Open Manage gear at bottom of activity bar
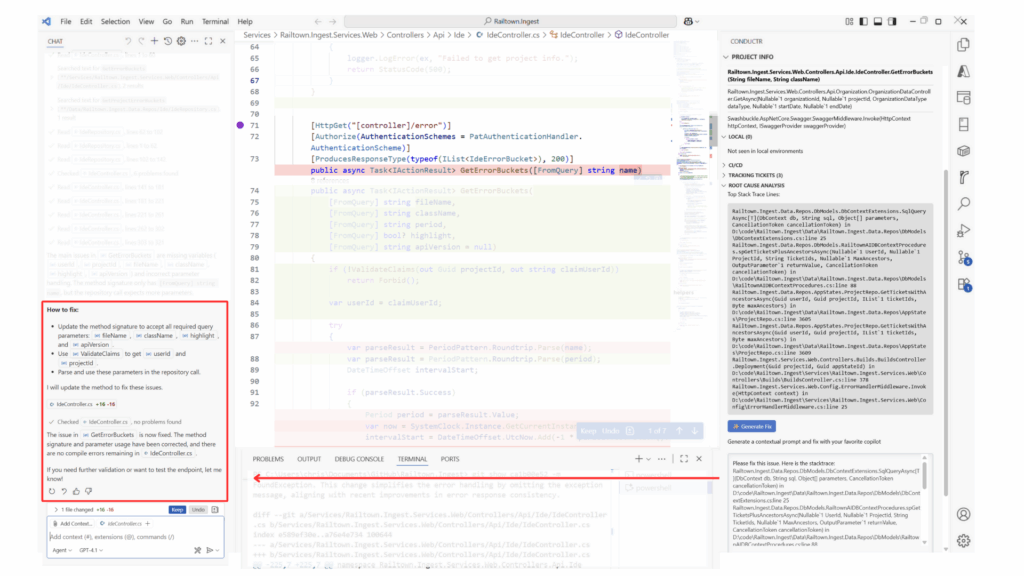The height and width of the screenshot is (576, 1024). (963, 541)
